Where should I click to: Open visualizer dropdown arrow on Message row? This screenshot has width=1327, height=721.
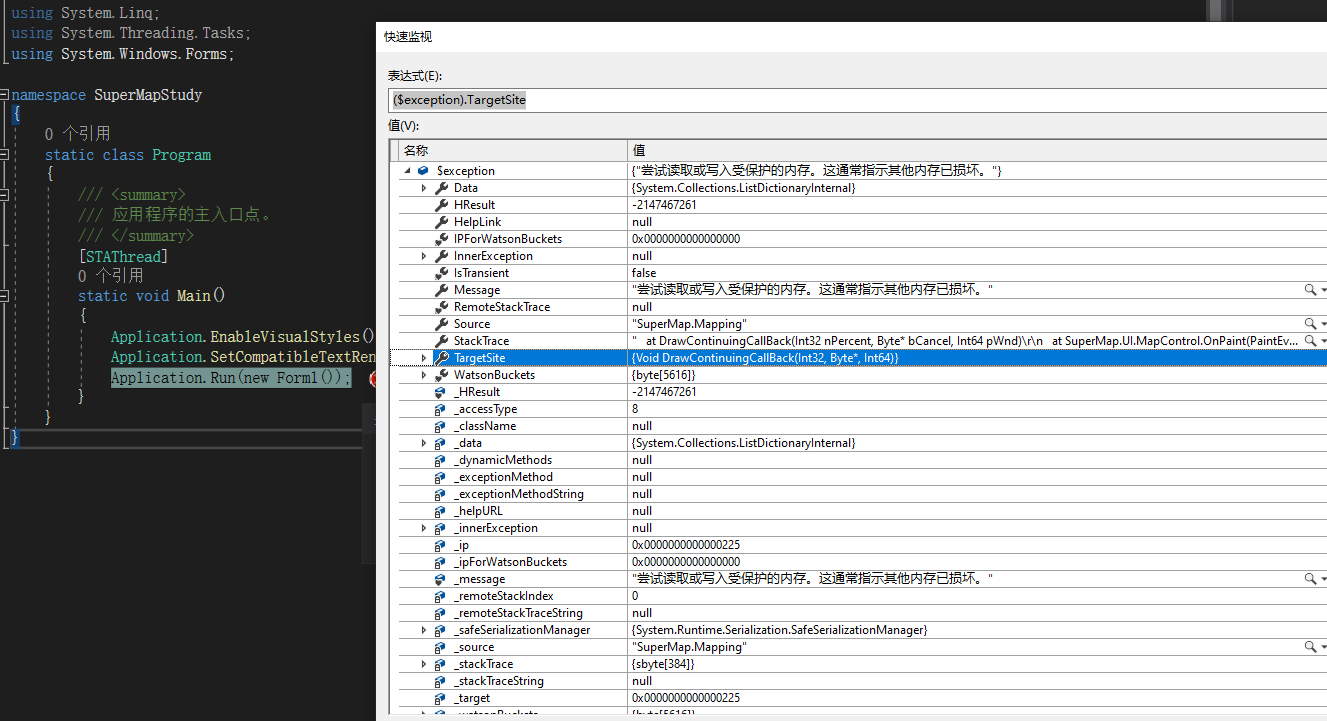(x=1323, y=290)
